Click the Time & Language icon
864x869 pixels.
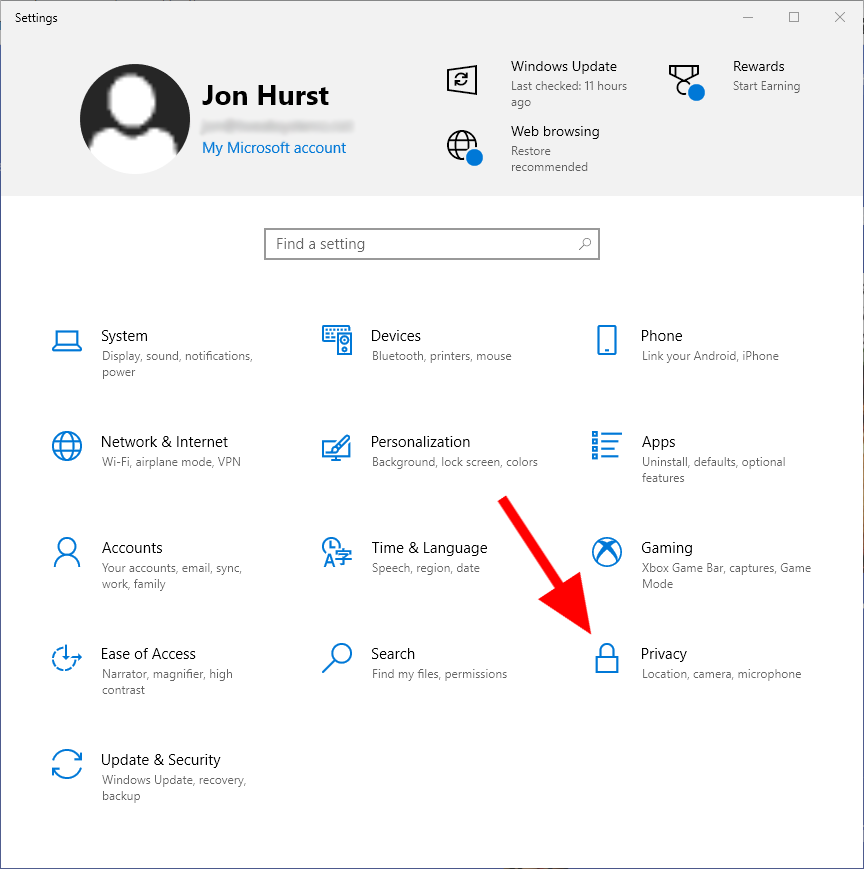click(x=337, y=552)
